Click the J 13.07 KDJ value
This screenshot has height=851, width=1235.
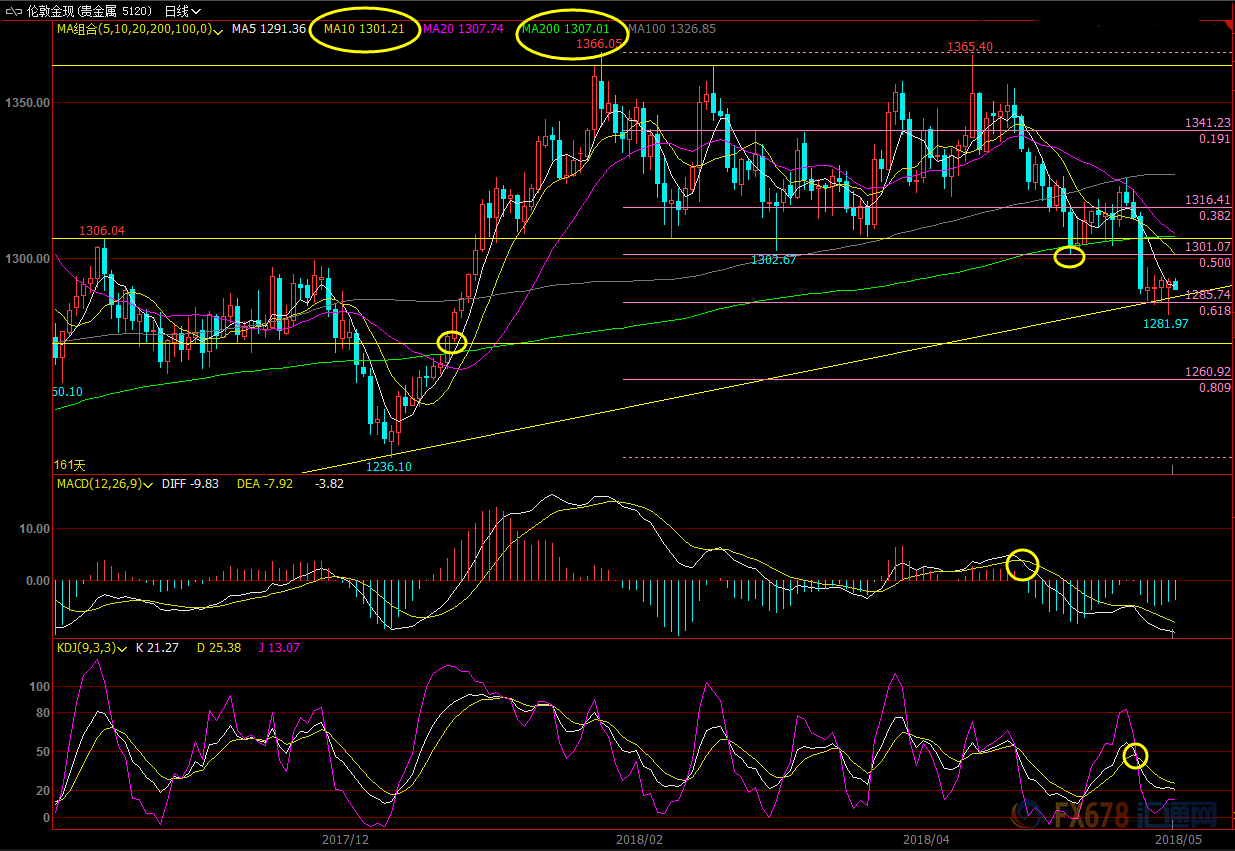pyautogui.click(x=279, y=648)
